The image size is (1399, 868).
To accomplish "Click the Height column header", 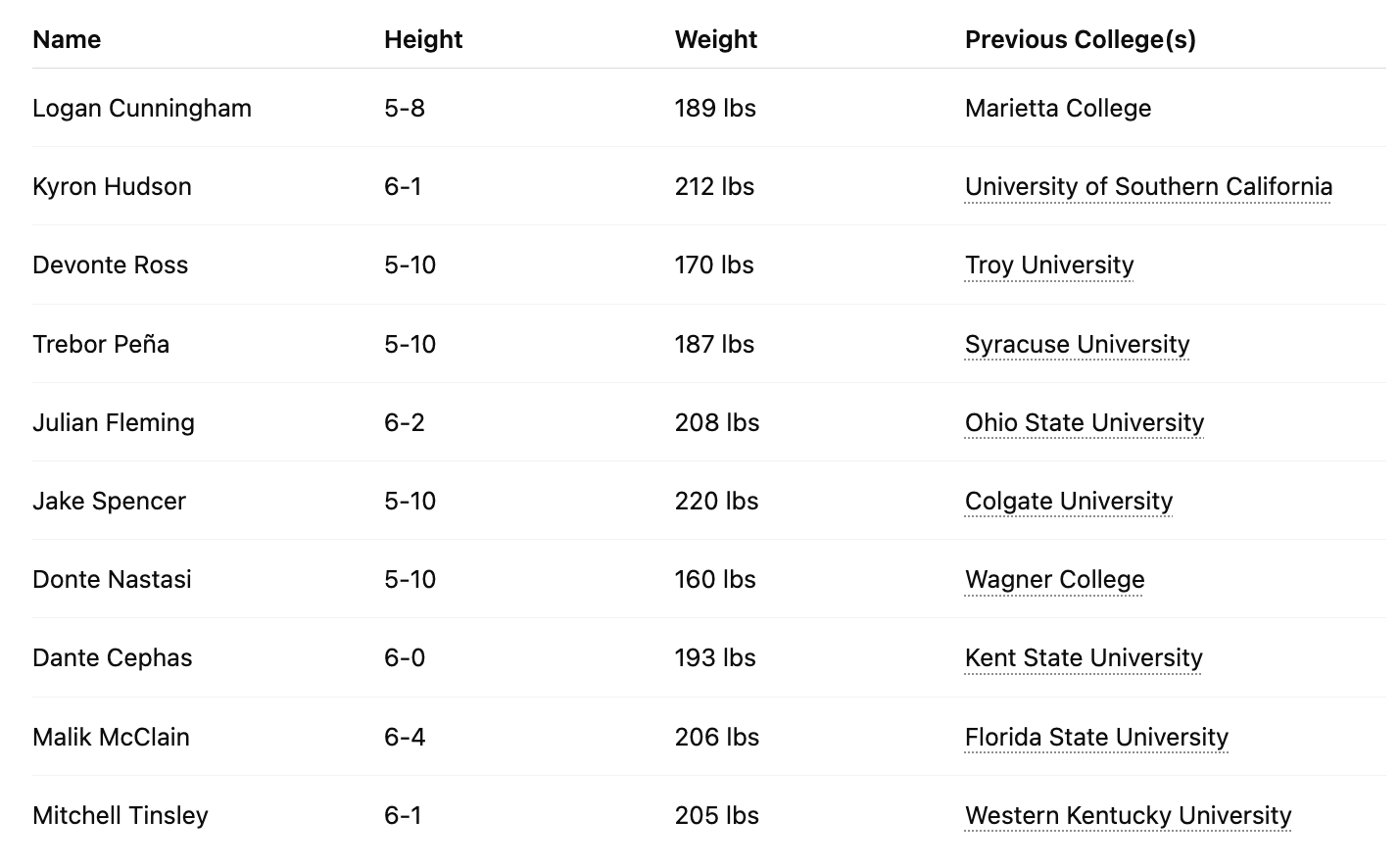I will tap(423, 40).
